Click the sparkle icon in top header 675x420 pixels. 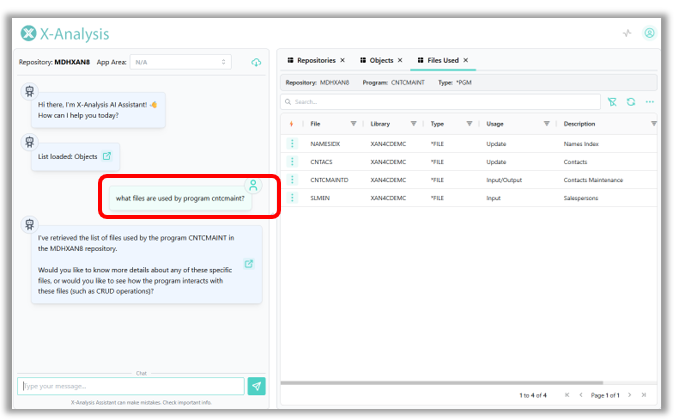pos(627,33)
